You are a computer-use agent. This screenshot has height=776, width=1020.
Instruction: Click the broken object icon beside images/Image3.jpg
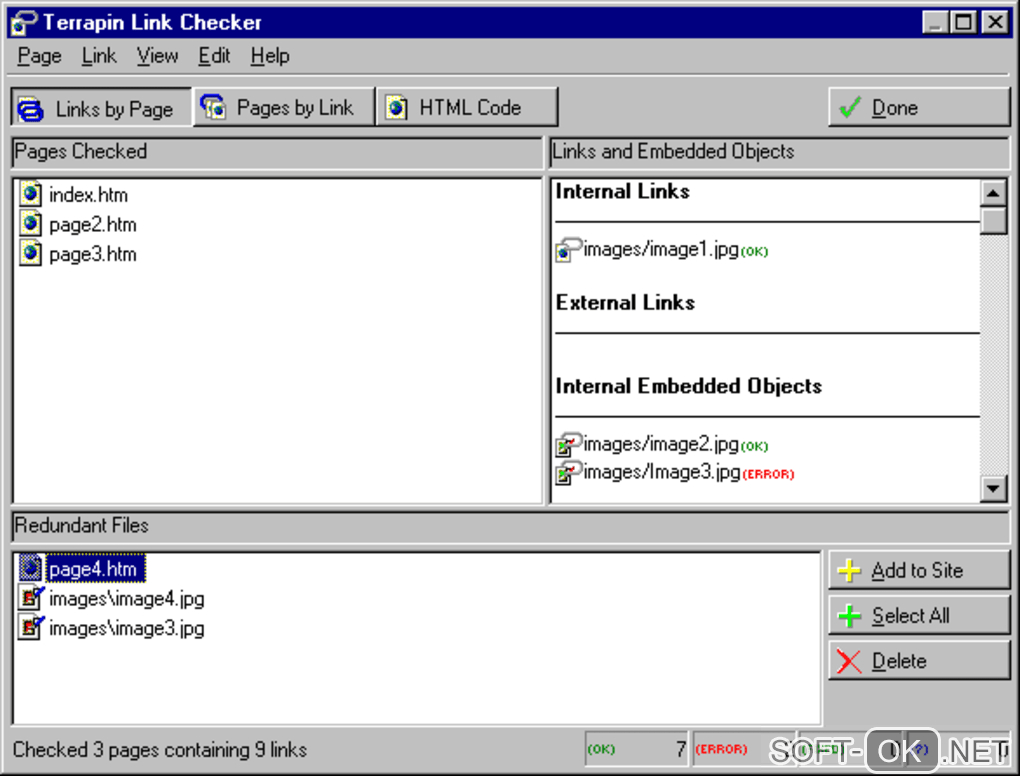point(568,473)
